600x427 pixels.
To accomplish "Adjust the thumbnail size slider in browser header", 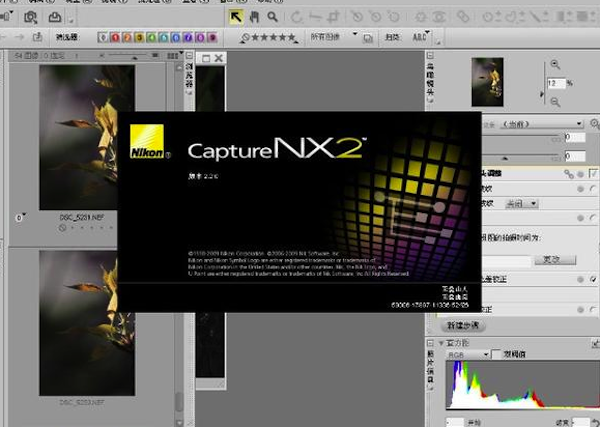I will (129, 56).
